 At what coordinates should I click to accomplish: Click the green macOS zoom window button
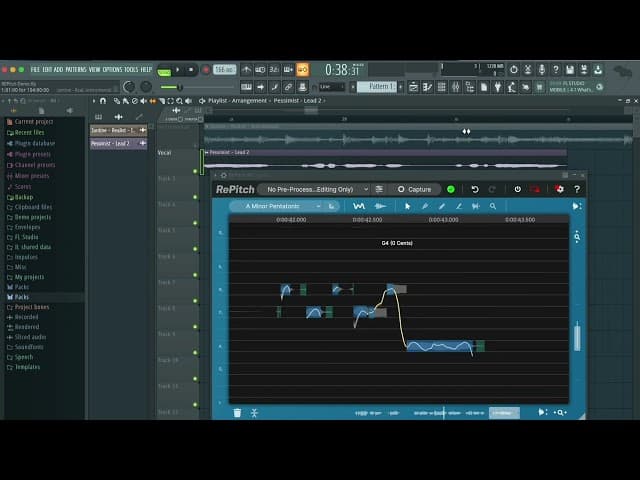pyautogui.click(x=22, y=70)
